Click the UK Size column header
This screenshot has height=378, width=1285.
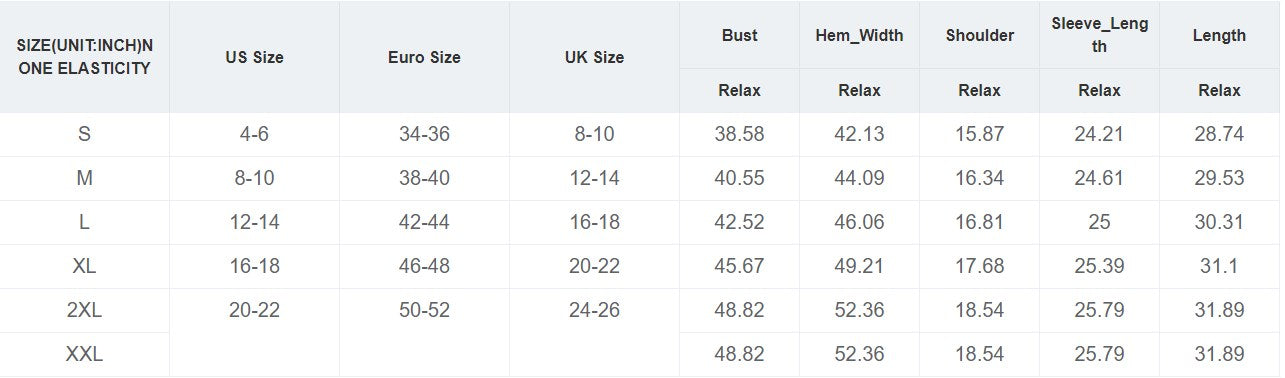pyautogui.click(x=594, y=57)
